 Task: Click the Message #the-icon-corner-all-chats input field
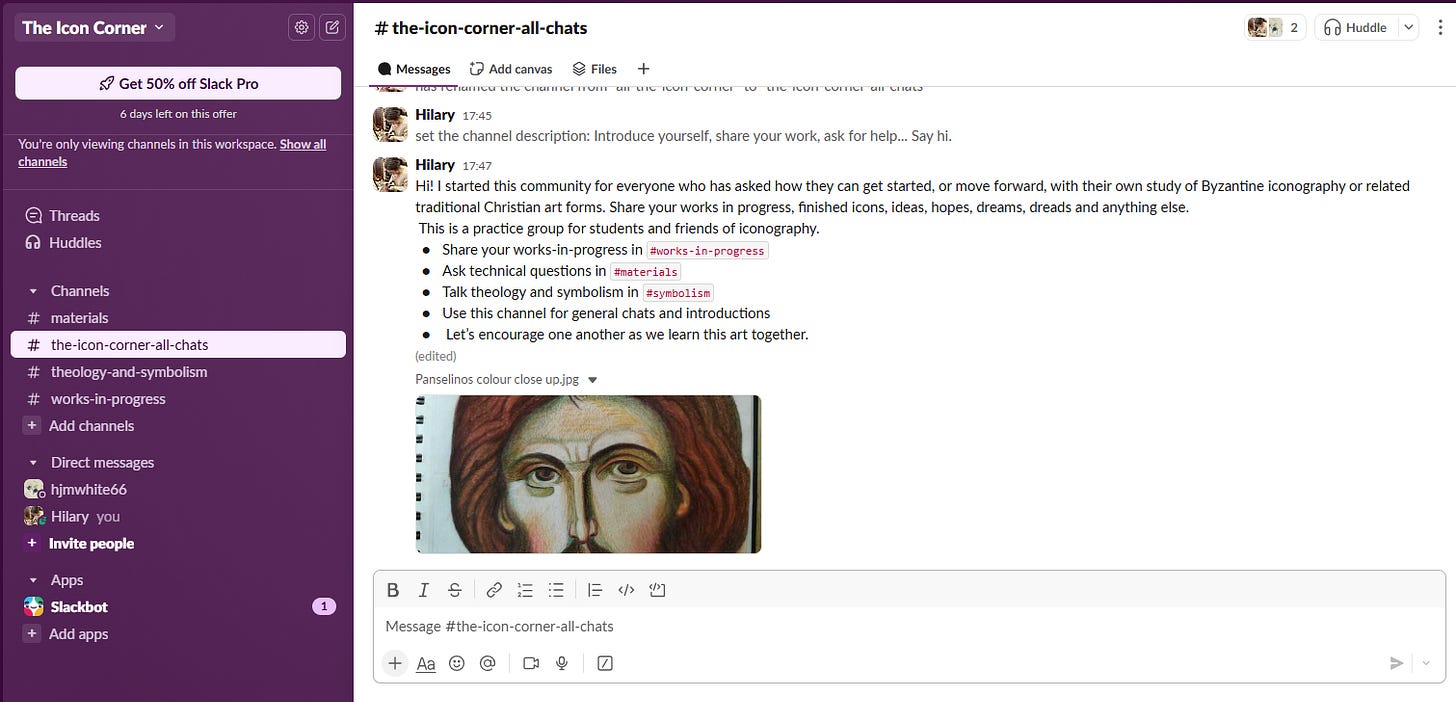click(x=909, y=627)
